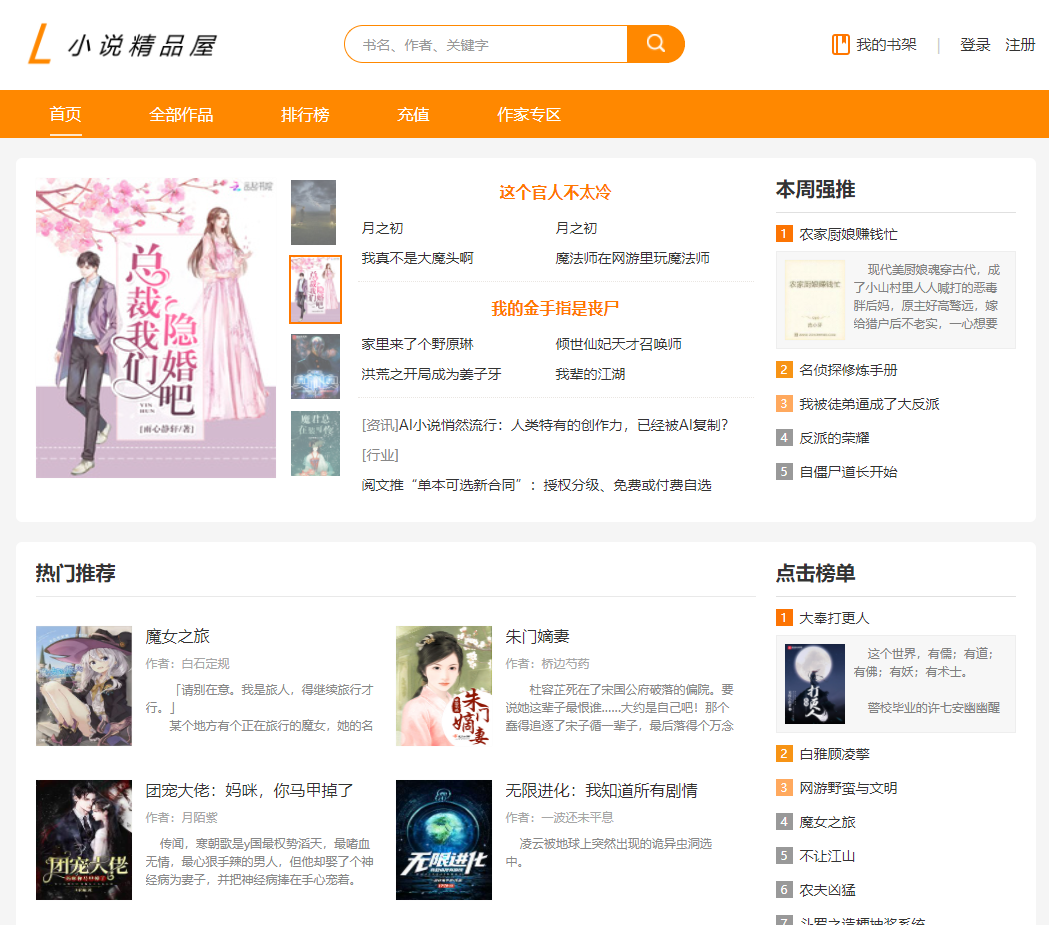Open 我真不是大魔头啊 link
The image size is (1049, 925).
click(417, 258)
